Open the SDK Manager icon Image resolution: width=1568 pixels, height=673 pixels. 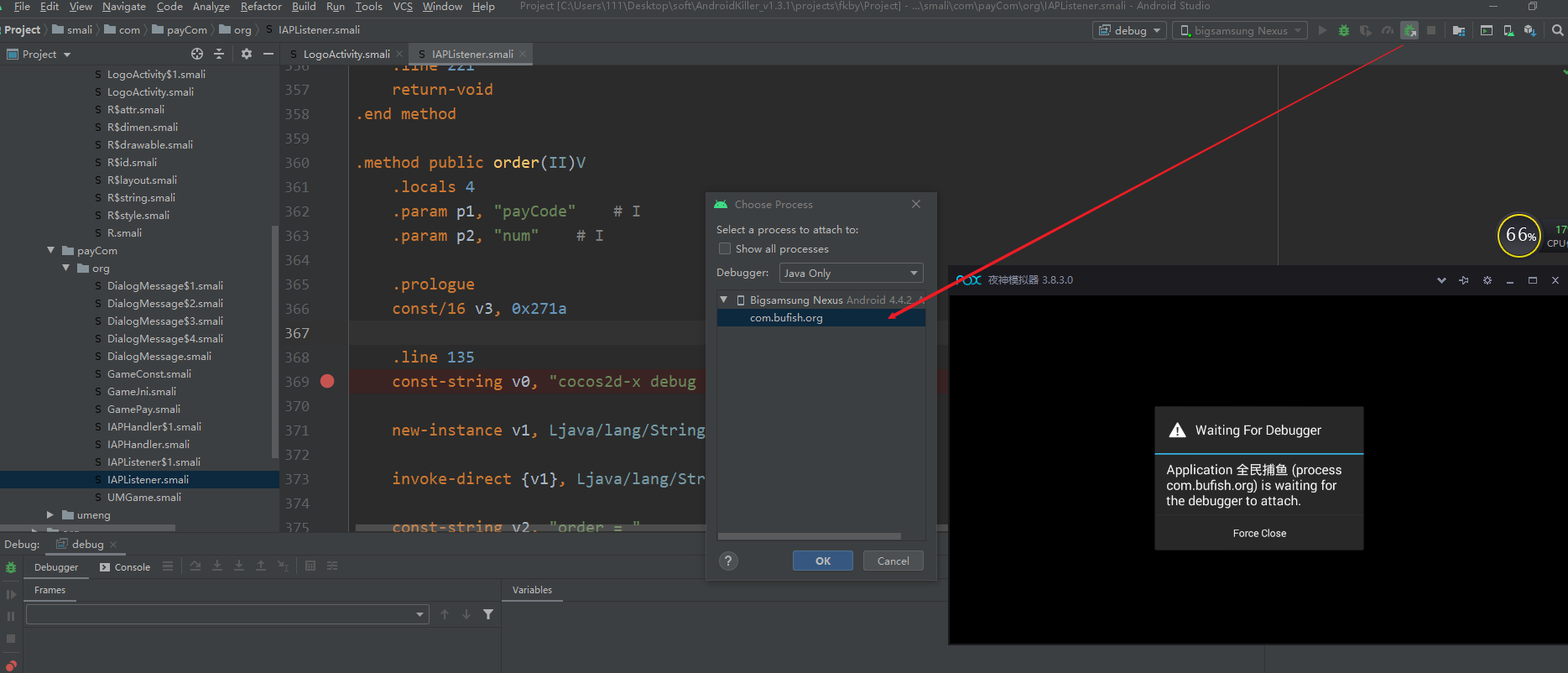1529,30
